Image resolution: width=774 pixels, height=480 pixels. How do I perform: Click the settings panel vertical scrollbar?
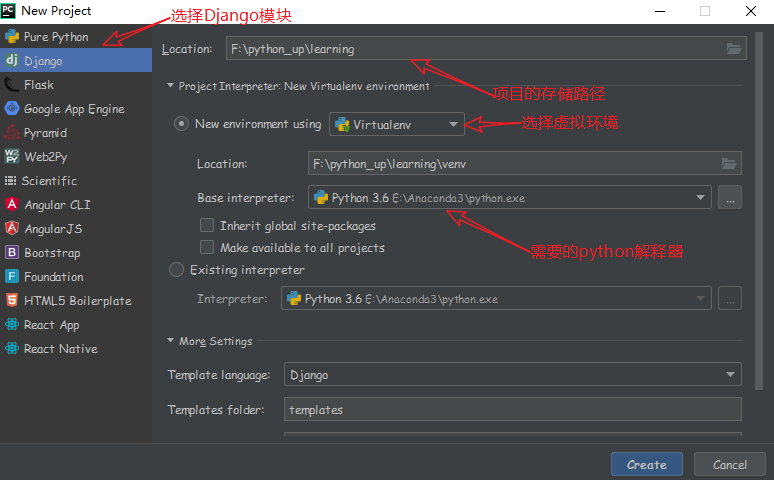pyautogui.click(x=759, y=211)
